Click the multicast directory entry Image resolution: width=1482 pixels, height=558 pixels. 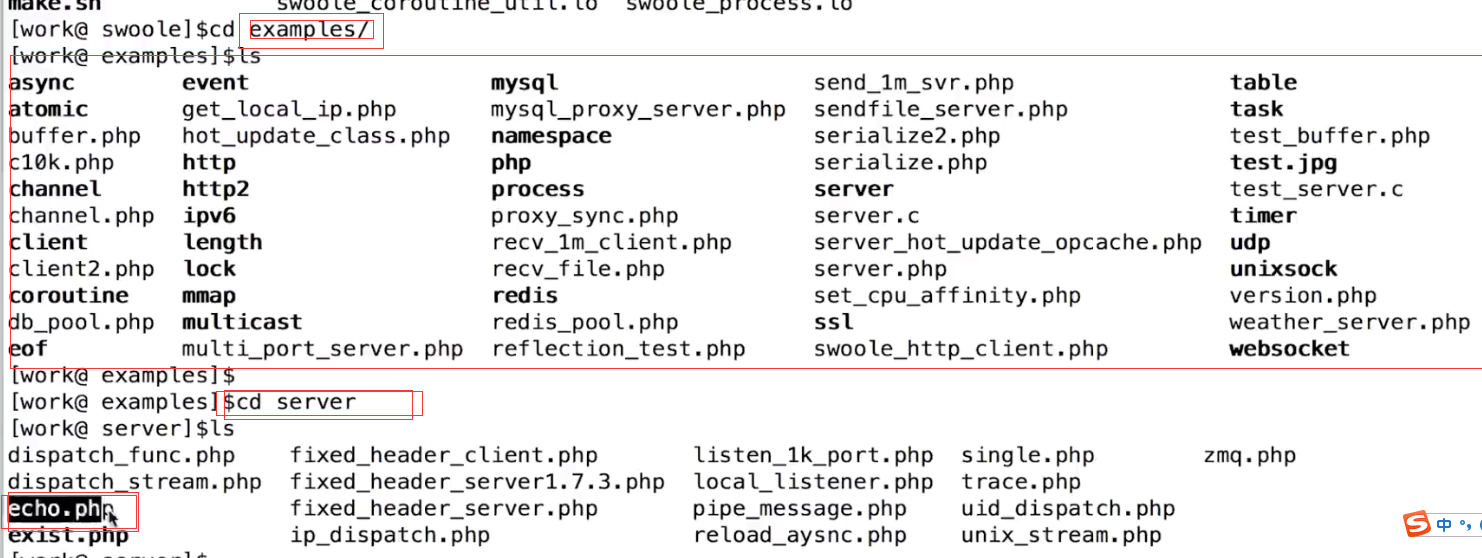(x=242, y=322)
